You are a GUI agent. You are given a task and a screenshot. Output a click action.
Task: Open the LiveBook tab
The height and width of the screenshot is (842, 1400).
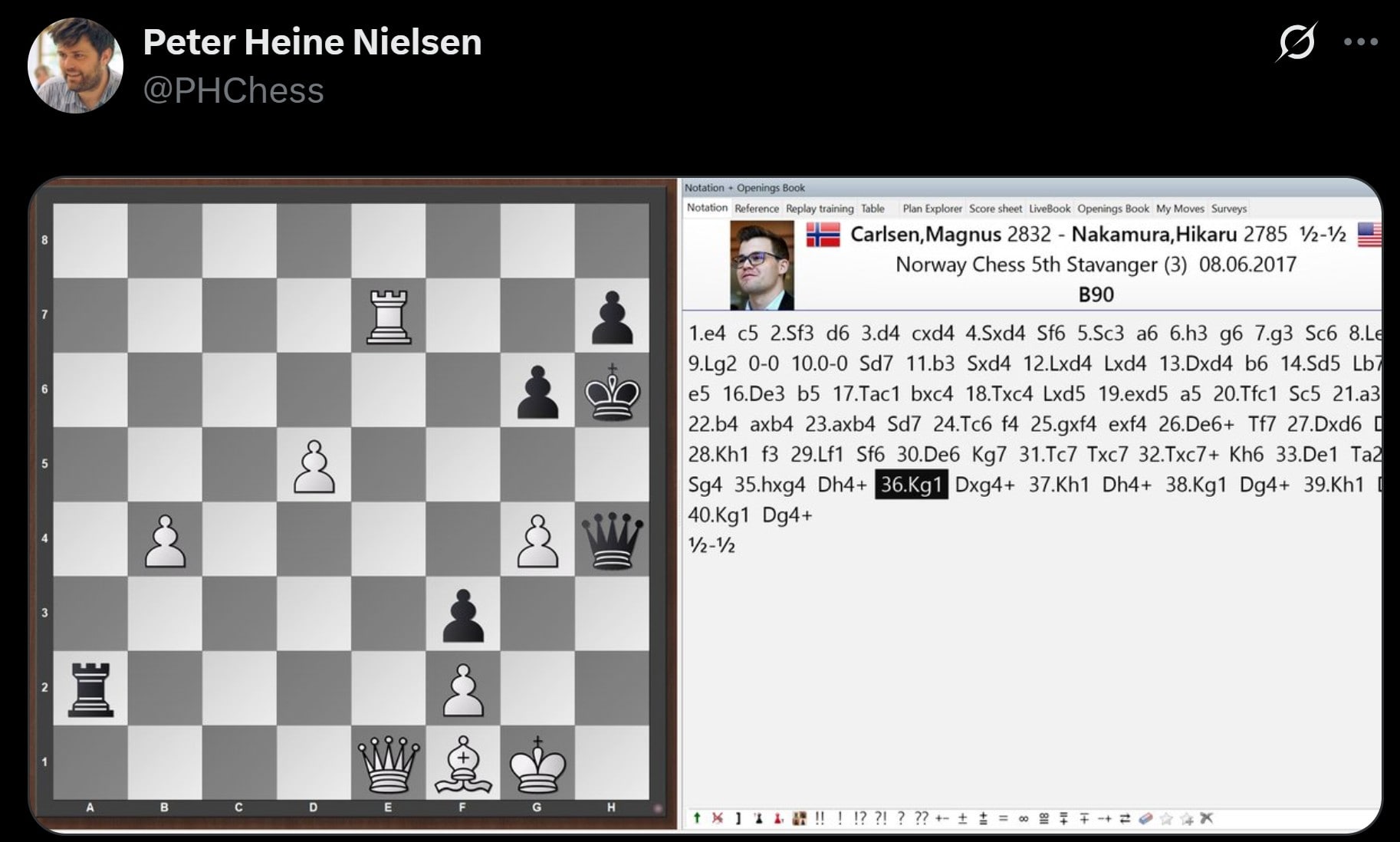[x=1050, y=209]
